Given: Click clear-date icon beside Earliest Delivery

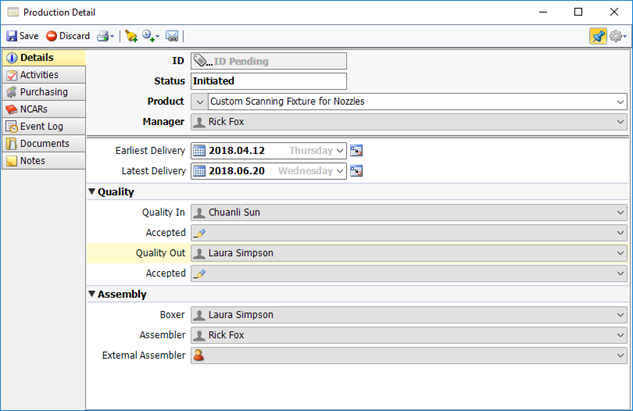Looking at the screenshot, I should point(356,151).
